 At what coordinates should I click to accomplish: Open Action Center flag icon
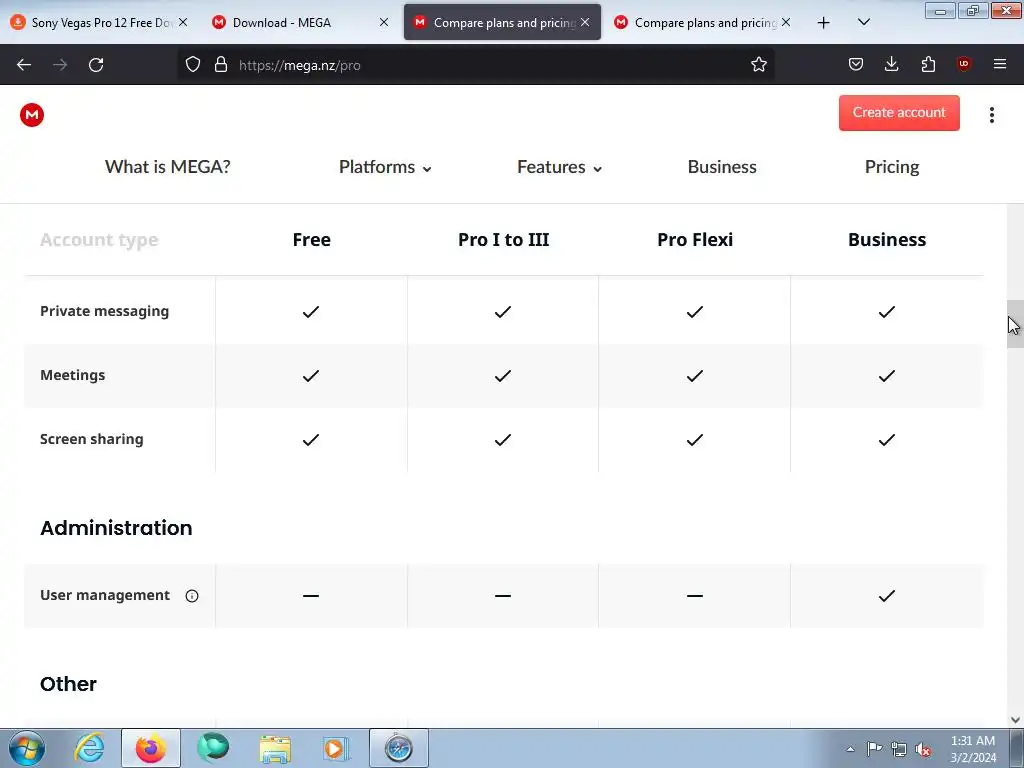874,748
